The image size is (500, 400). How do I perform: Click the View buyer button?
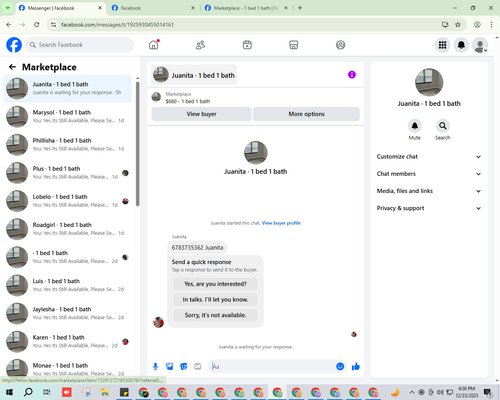pyautogui.click(x=201, y=114)
